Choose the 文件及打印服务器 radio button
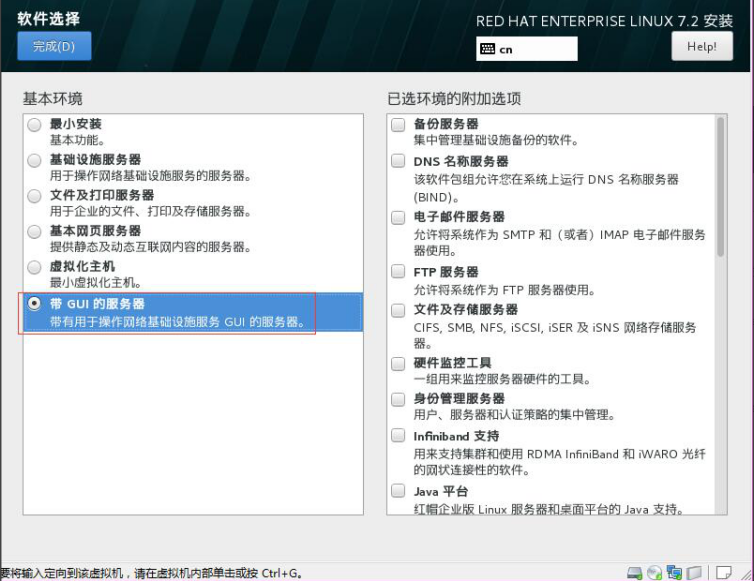Screen dimensions: 754x581 point(34,196)
